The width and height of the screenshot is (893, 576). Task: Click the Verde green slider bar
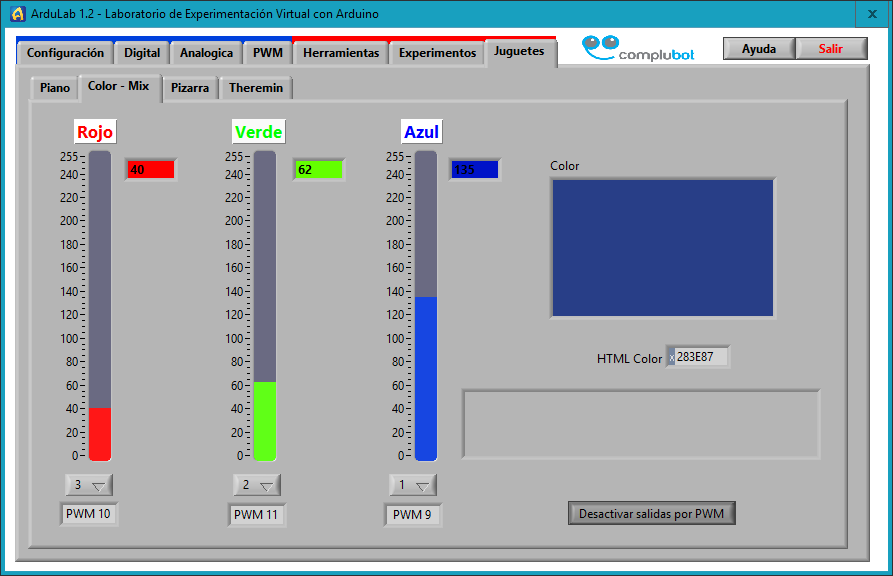264,305
